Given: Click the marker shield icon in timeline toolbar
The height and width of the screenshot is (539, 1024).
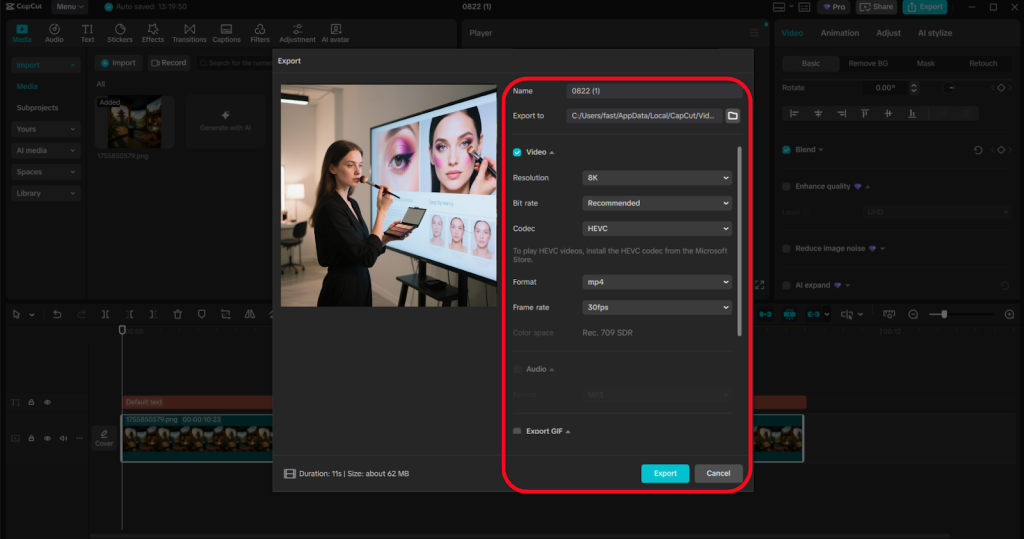Looking at the screenshot, I should point(202,314).
